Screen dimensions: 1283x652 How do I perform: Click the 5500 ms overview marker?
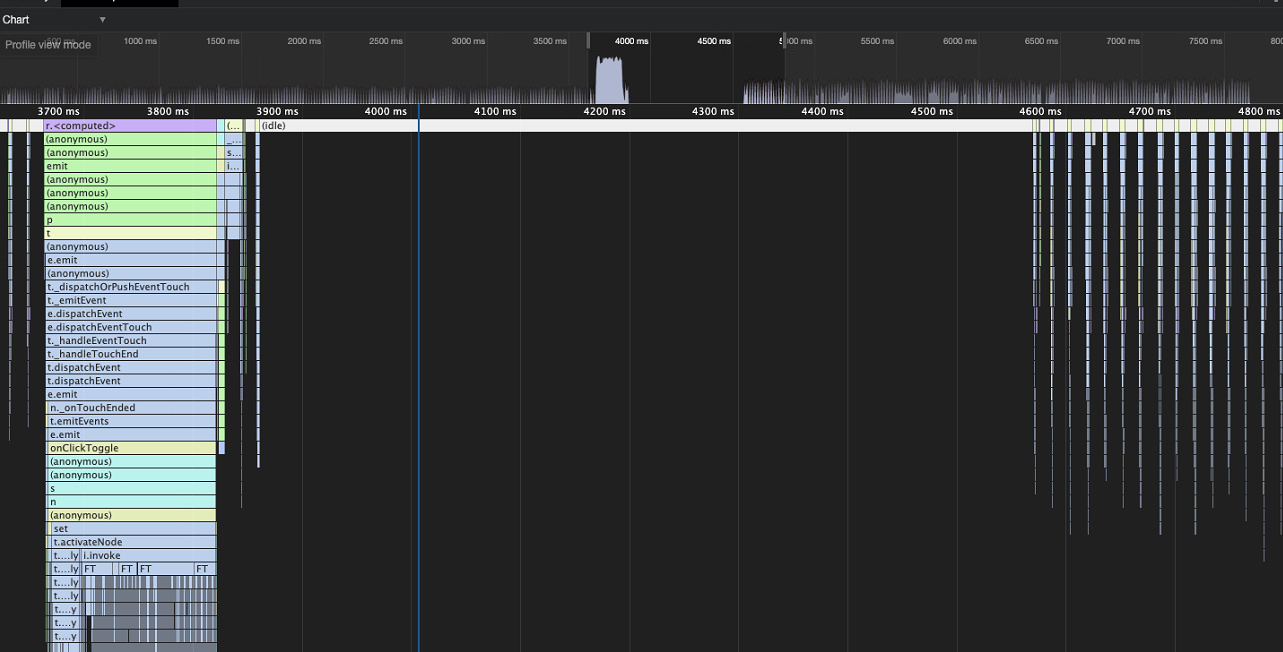(x=877, y=41)
